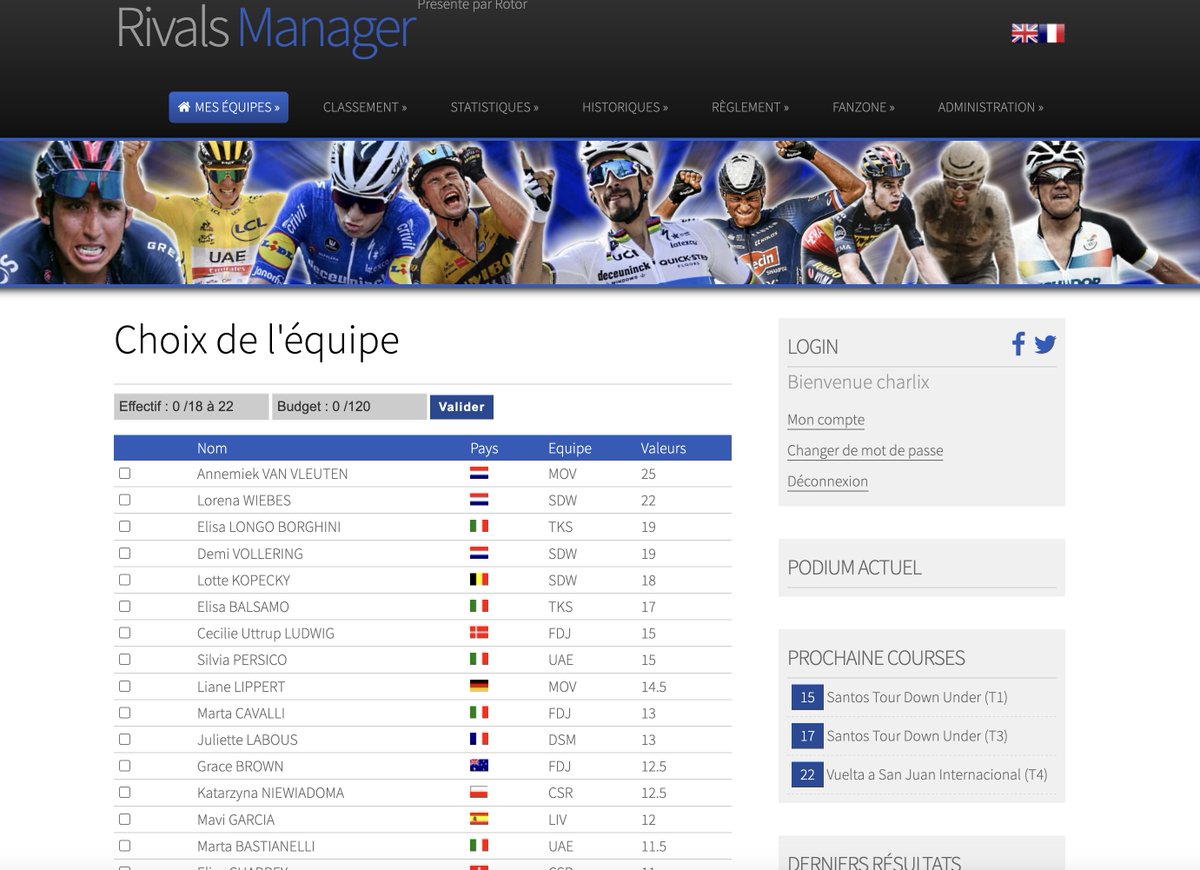Click the value 14.5 in LIPPERT row
The image size is (1200, 870).
click(x=654, y=687)
